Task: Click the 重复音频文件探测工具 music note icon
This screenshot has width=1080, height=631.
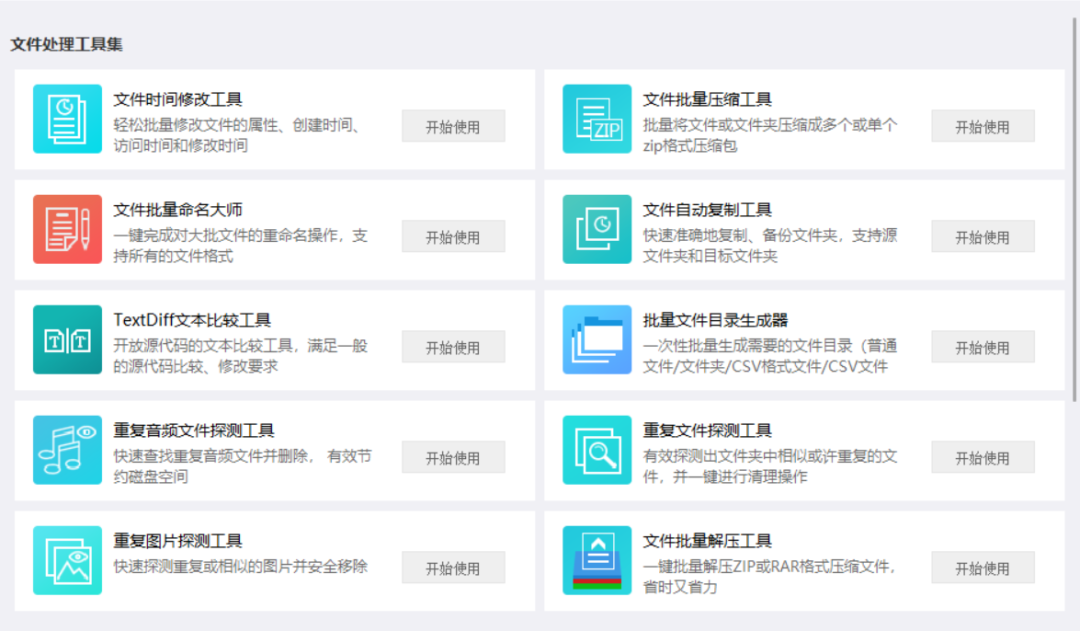Action: (x=66, y=449)
